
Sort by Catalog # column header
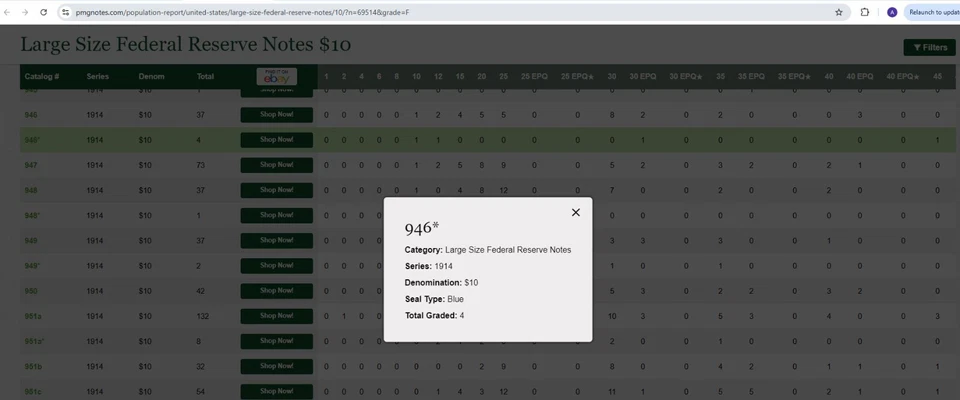point(42,77)
